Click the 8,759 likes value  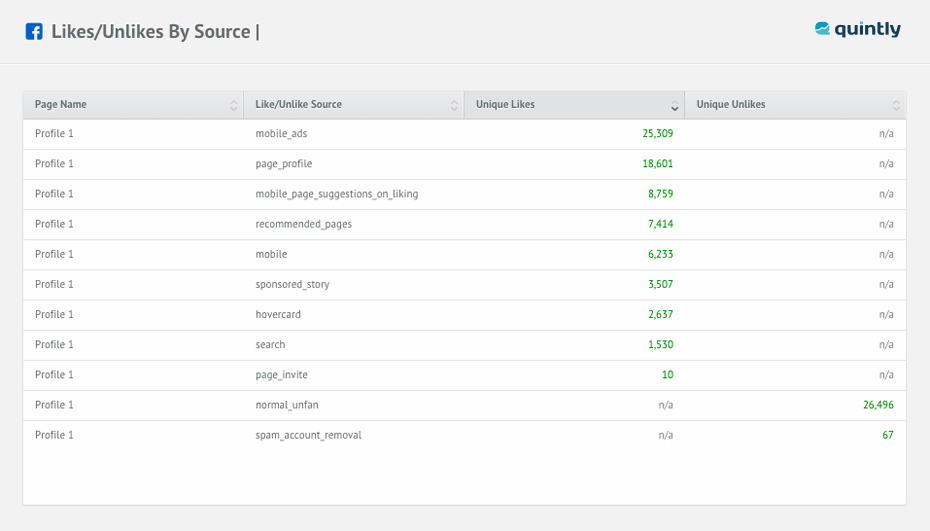pos(660,194)
